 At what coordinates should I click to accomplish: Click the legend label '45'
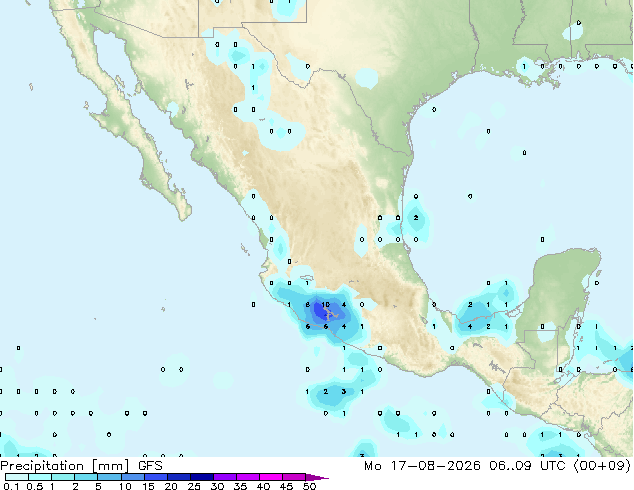pos(286,486)
